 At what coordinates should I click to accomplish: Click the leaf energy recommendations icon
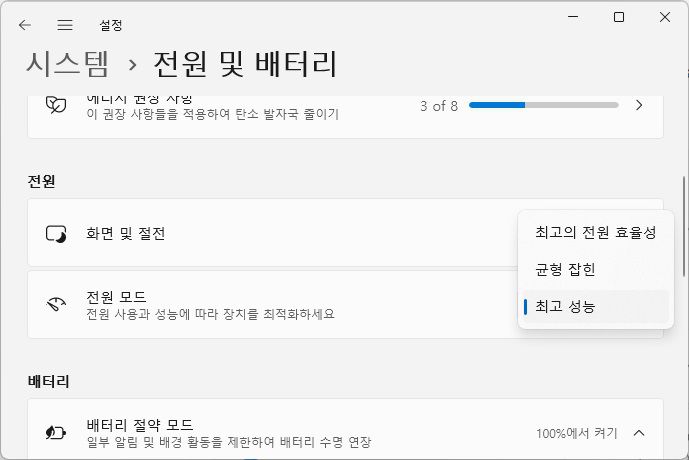tap(56, 105)
